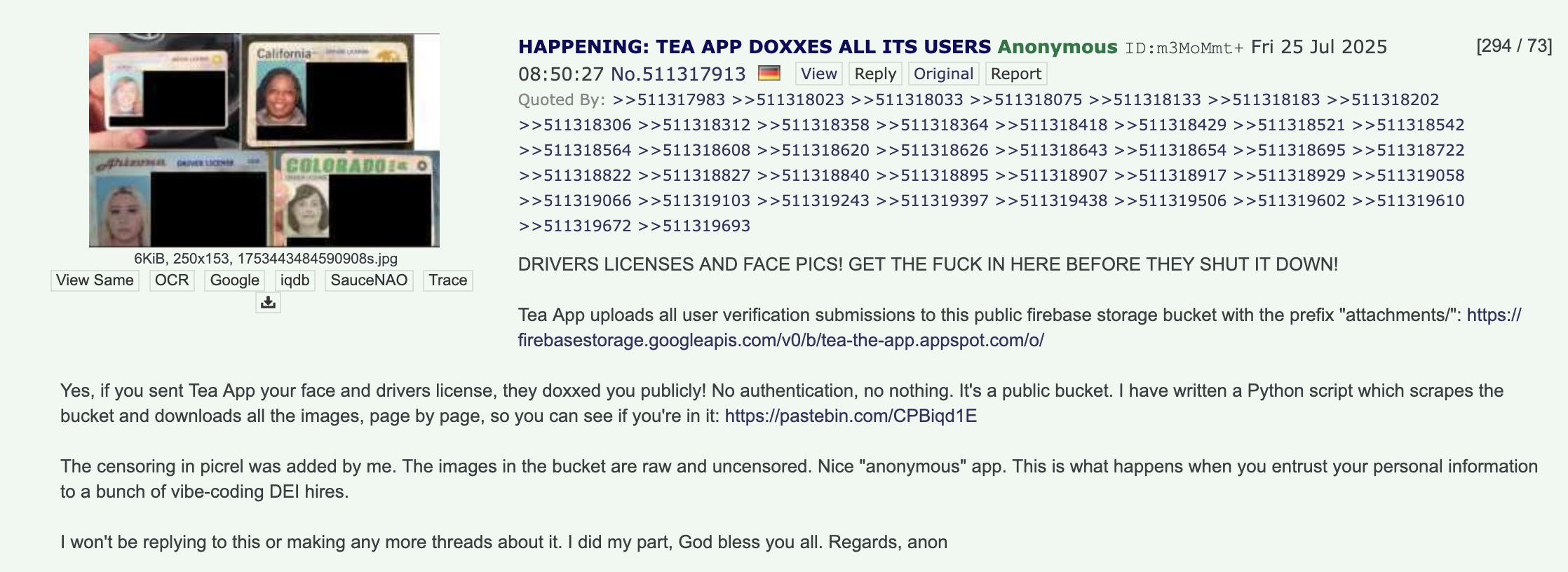The width and height of the screenshot is (1568, 572).
Task: Follow quote link >>511318312
Action: click(x=694, y=125)
